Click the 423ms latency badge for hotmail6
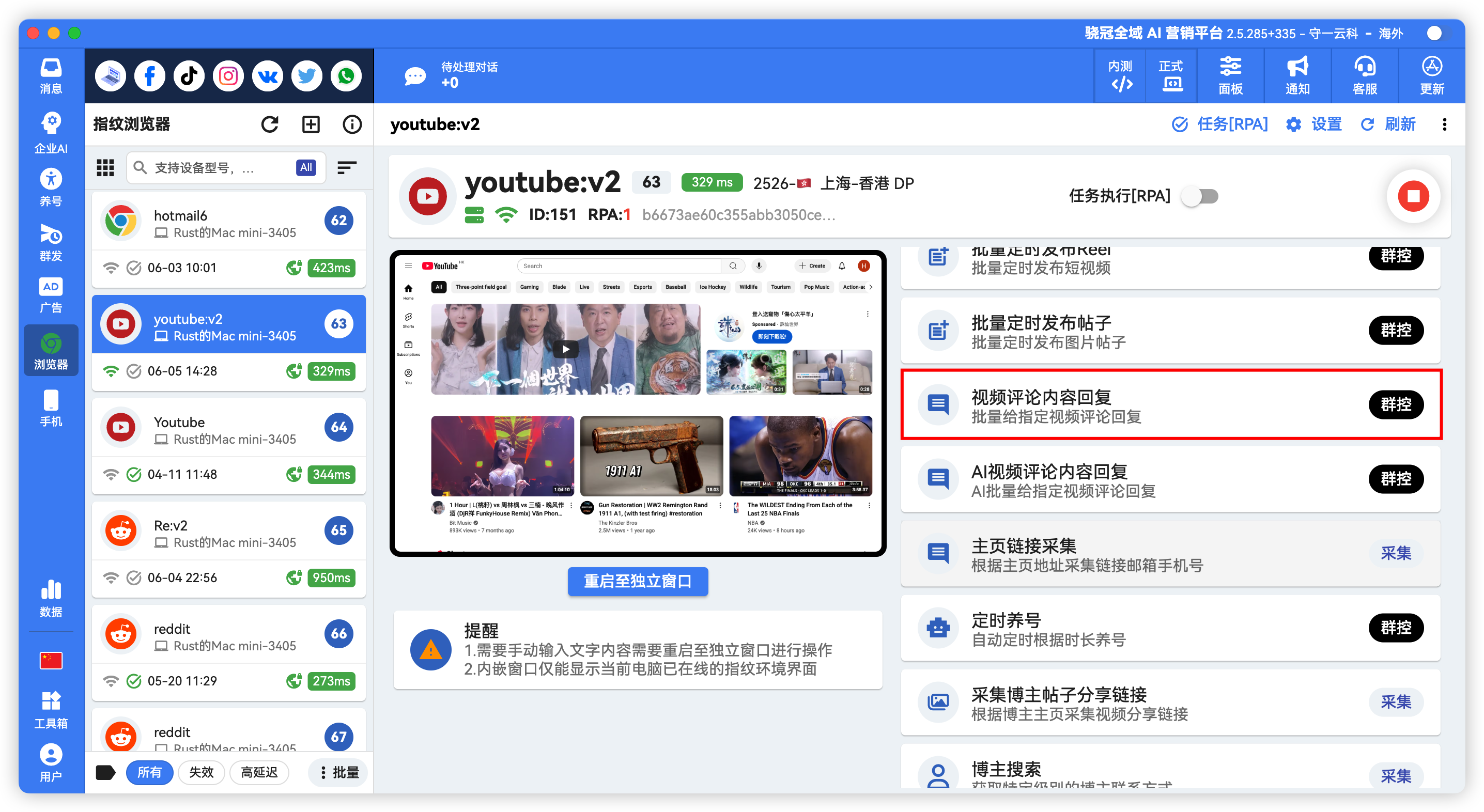The width and height of the screenshot is (1484, 812). coord(331,268)
